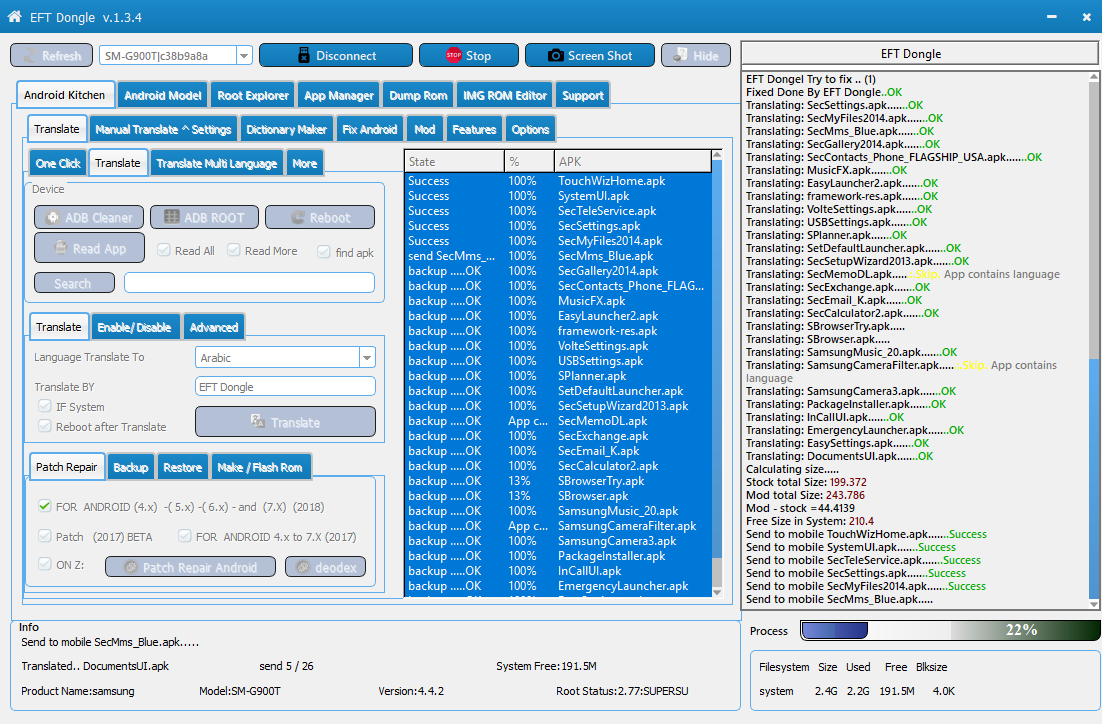The width and height of the screenshot is (1102, 724).
Task: Click the Disconnect USB icon
Action: pyautogui.click(x=304, y=56)
